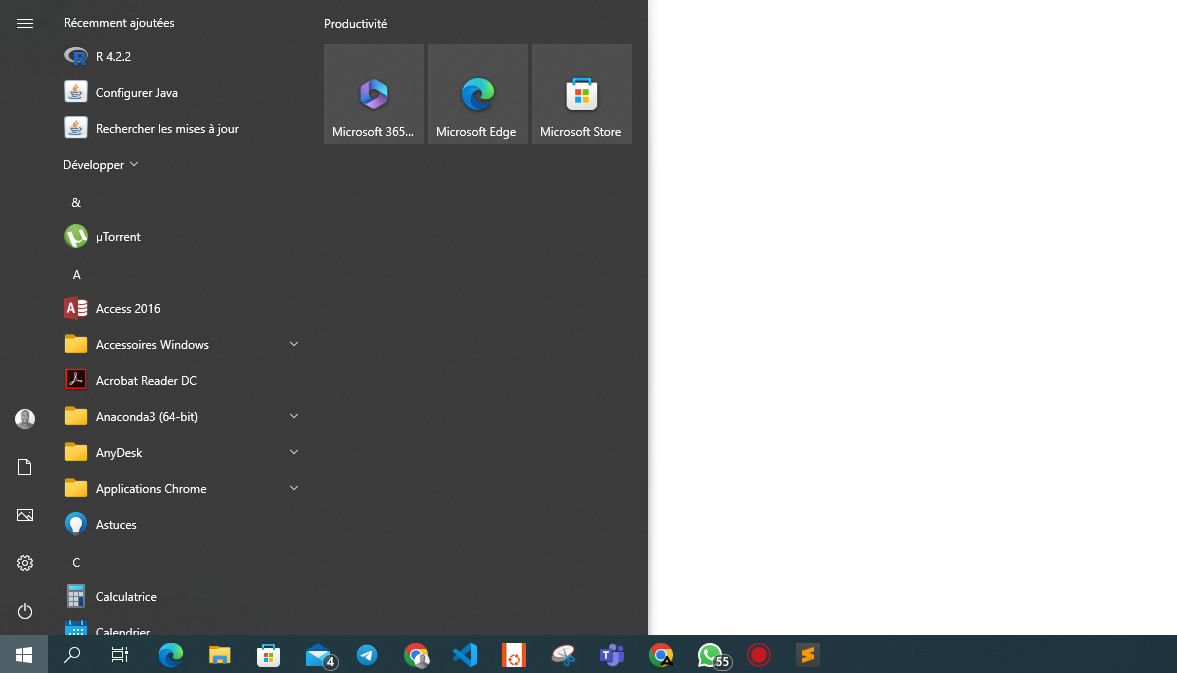Launch Configurer Java
1177x673 pixels.
coord(182,92)
